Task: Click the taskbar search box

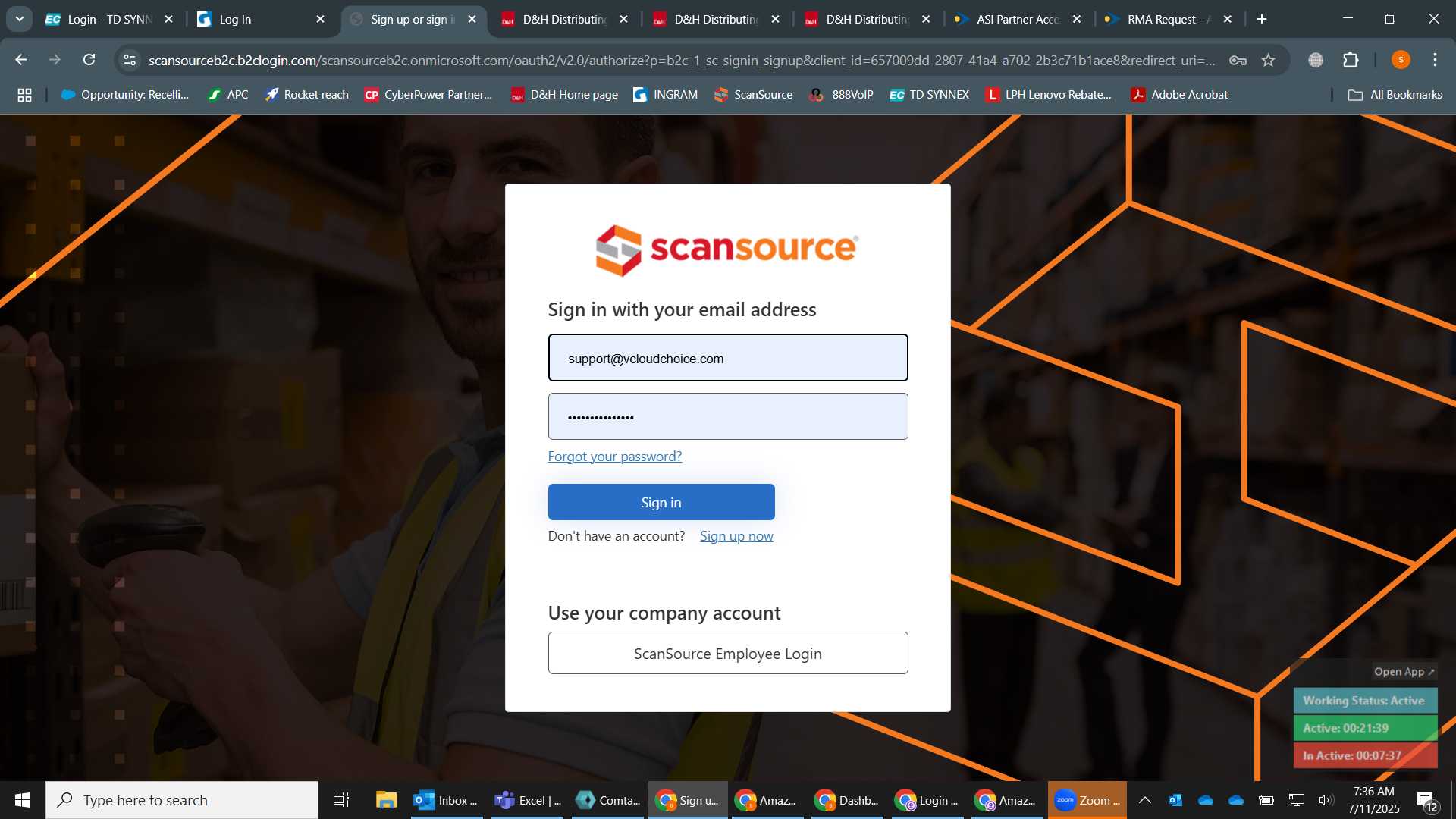Action: [x=182, y=800]
